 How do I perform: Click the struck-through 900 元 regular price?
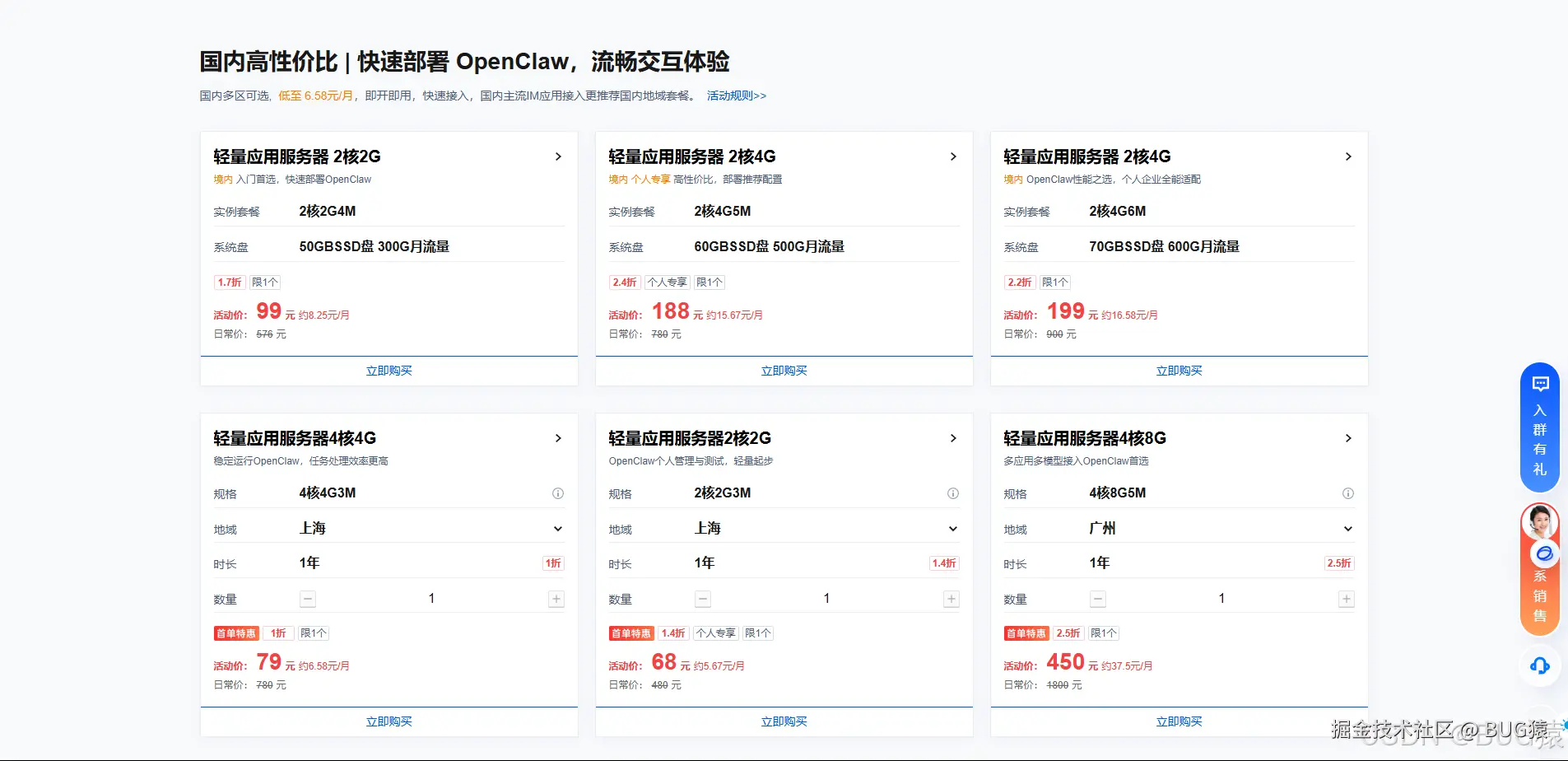pyautogui.click(x=1062, y=334)
